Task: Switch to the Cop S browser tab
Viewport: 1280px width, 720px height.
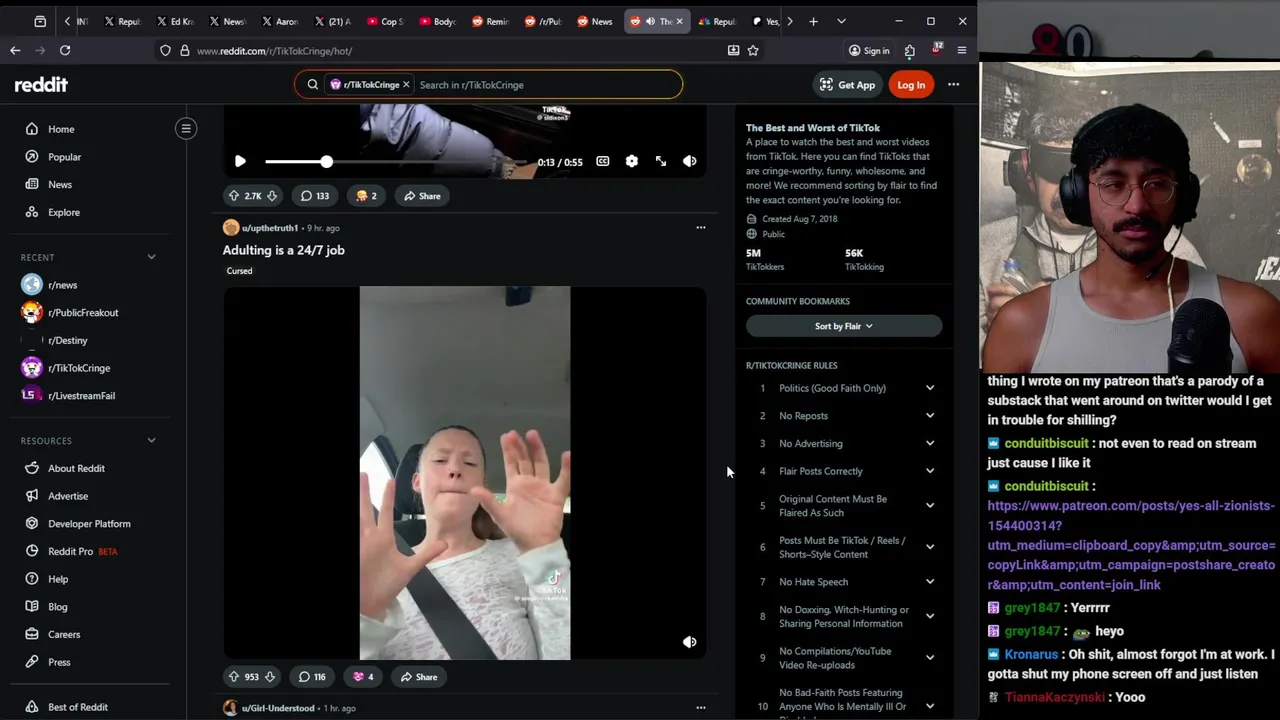Action: (x=385, y=21)
